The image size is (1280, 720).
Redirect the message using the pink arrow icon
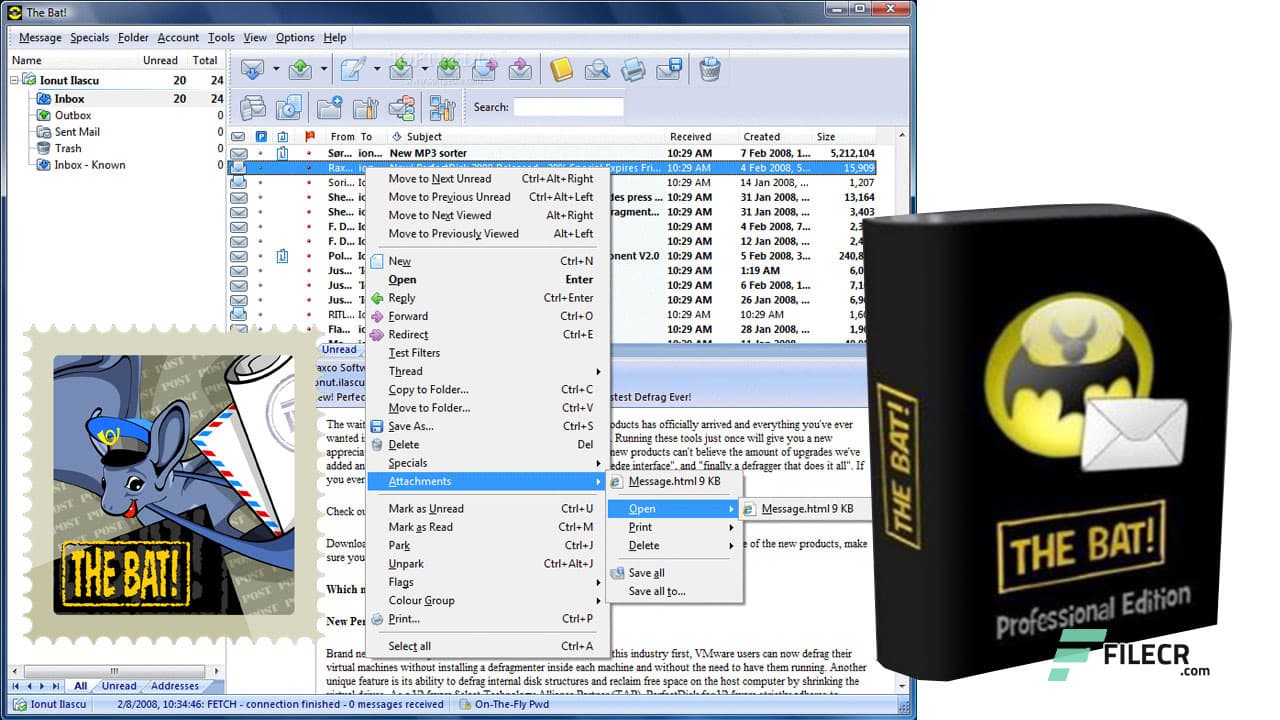(520, 68)
